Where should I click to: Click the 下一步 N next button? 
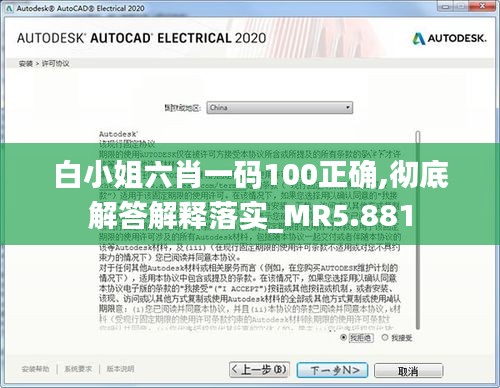(x=332, y=370)
